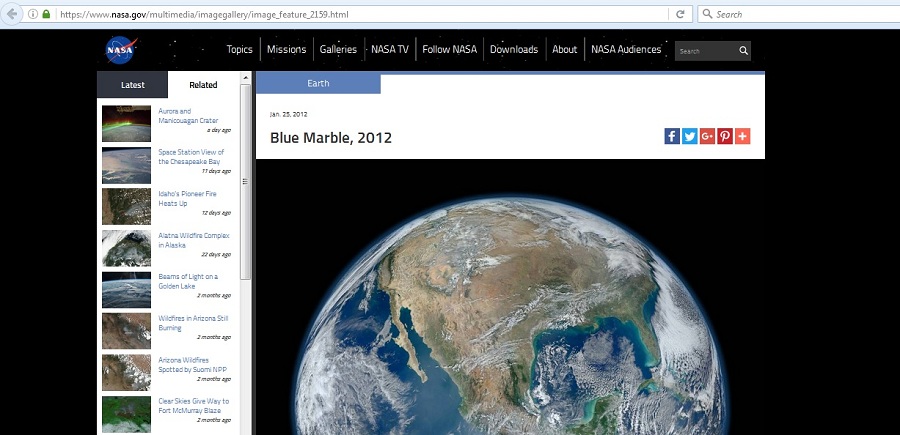The image size is (900, 435).
Task: Click the '12 days ago' timestamp
Action: click(x=216, y=213)
